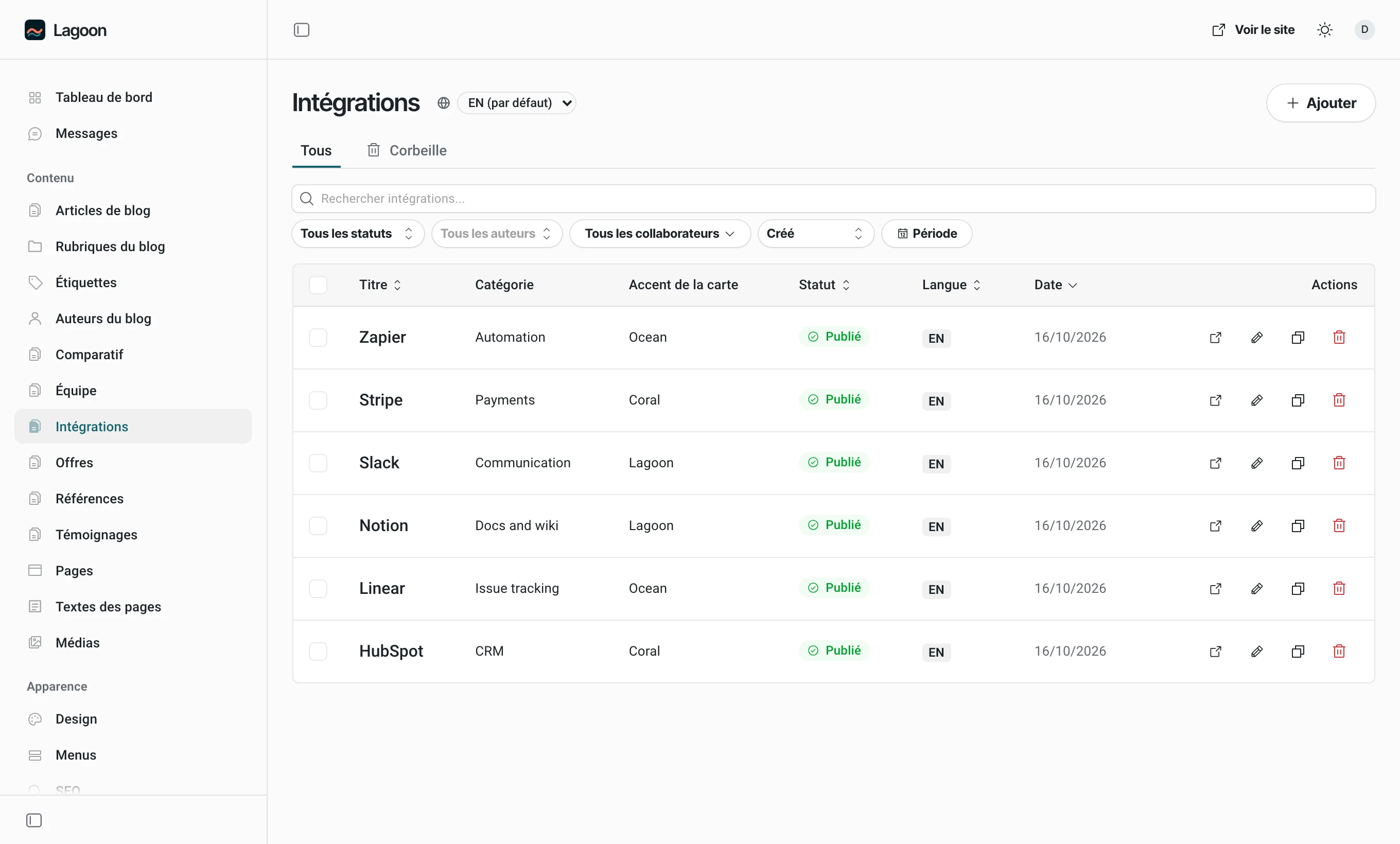Duplicate the Zapier integration

point(1298,338)
